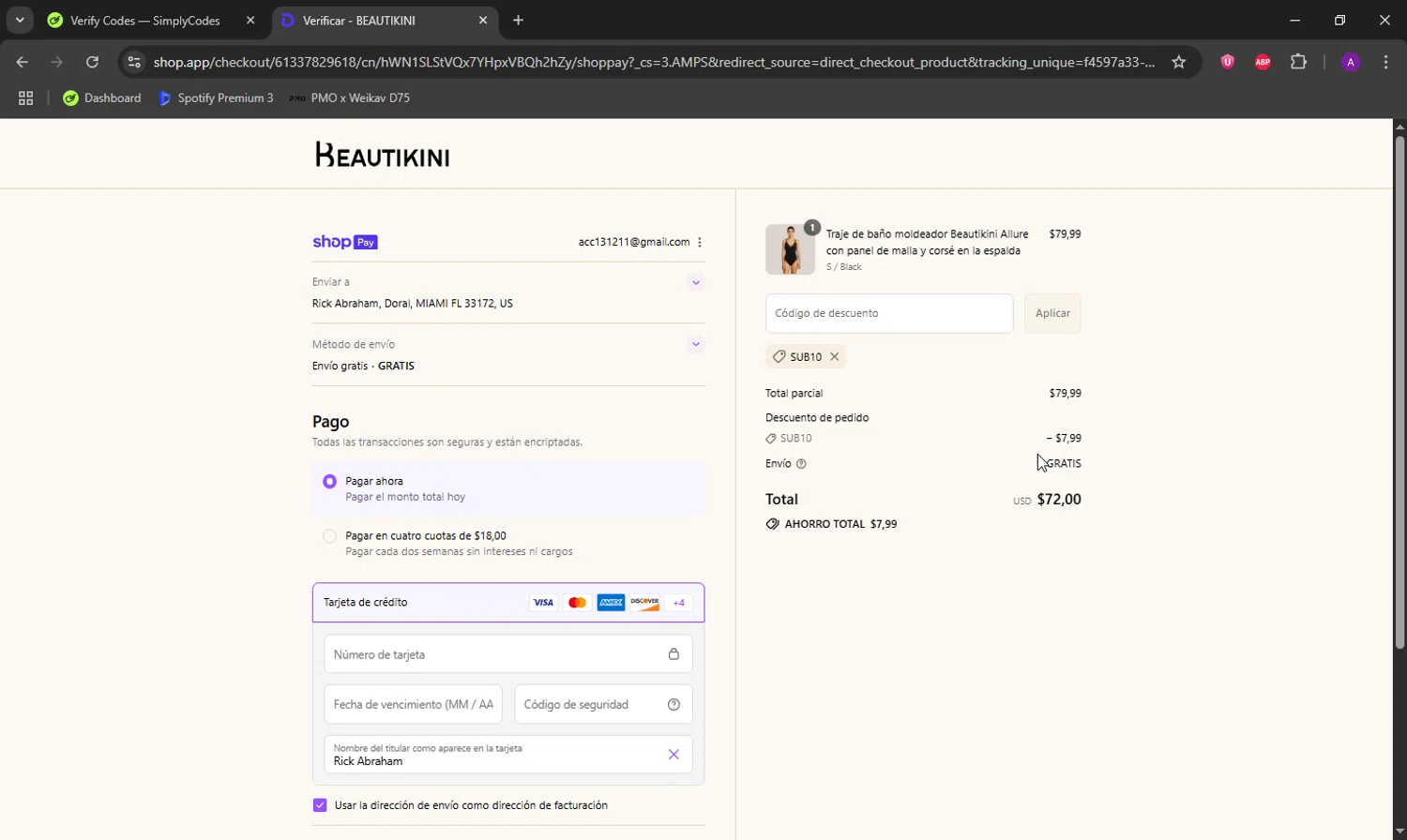Focus the Fecha de vencimiento field
This screenshot has width=1407, height=840.
click(414, 704)
